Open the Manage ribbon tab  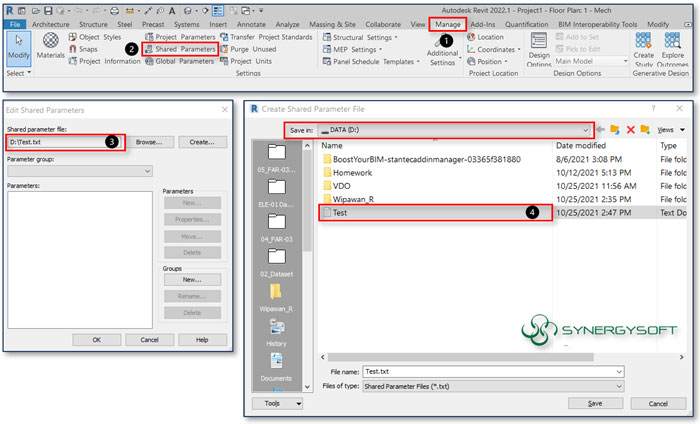tap(448, 25)
